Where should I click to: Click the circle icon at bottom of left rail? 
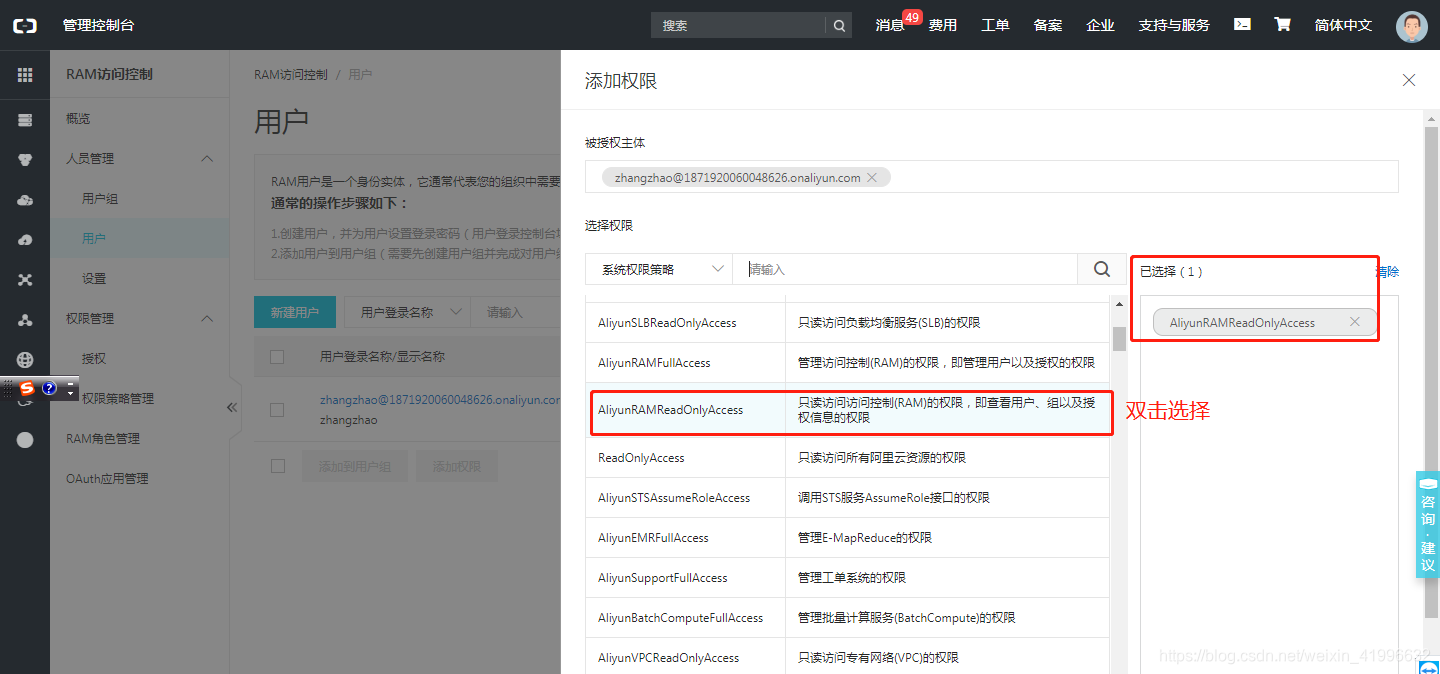pyautogui.click(x=25, y=440)
